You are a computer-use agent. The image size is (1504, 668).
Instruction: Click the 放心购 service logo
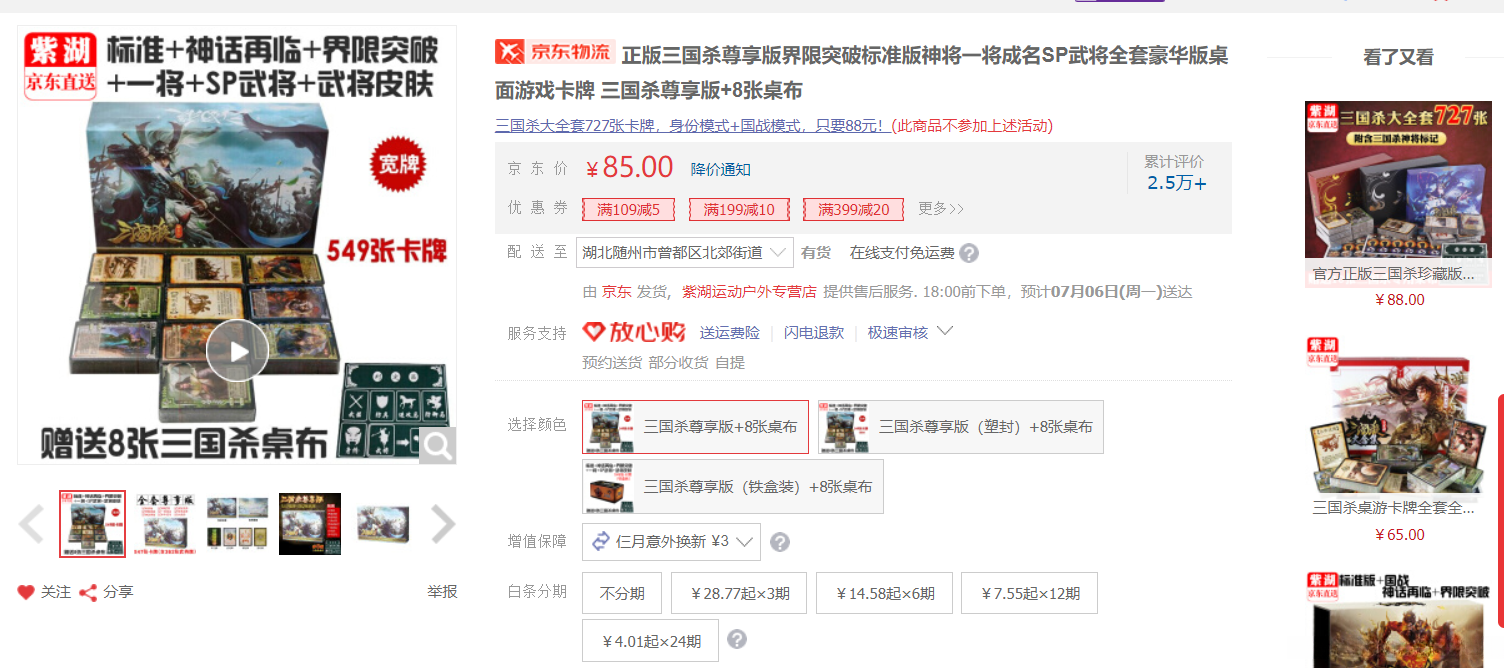click(634, 332)
